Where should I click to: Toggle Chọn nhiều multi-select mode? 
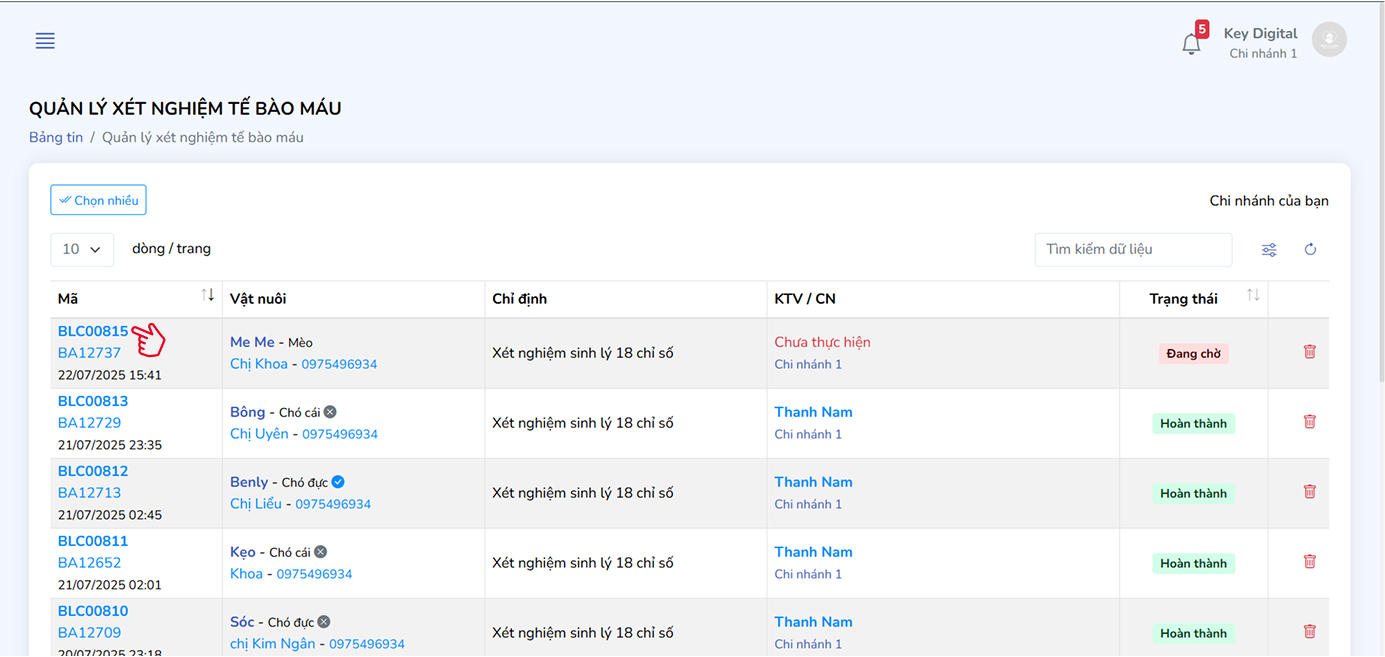coord(98,200)
